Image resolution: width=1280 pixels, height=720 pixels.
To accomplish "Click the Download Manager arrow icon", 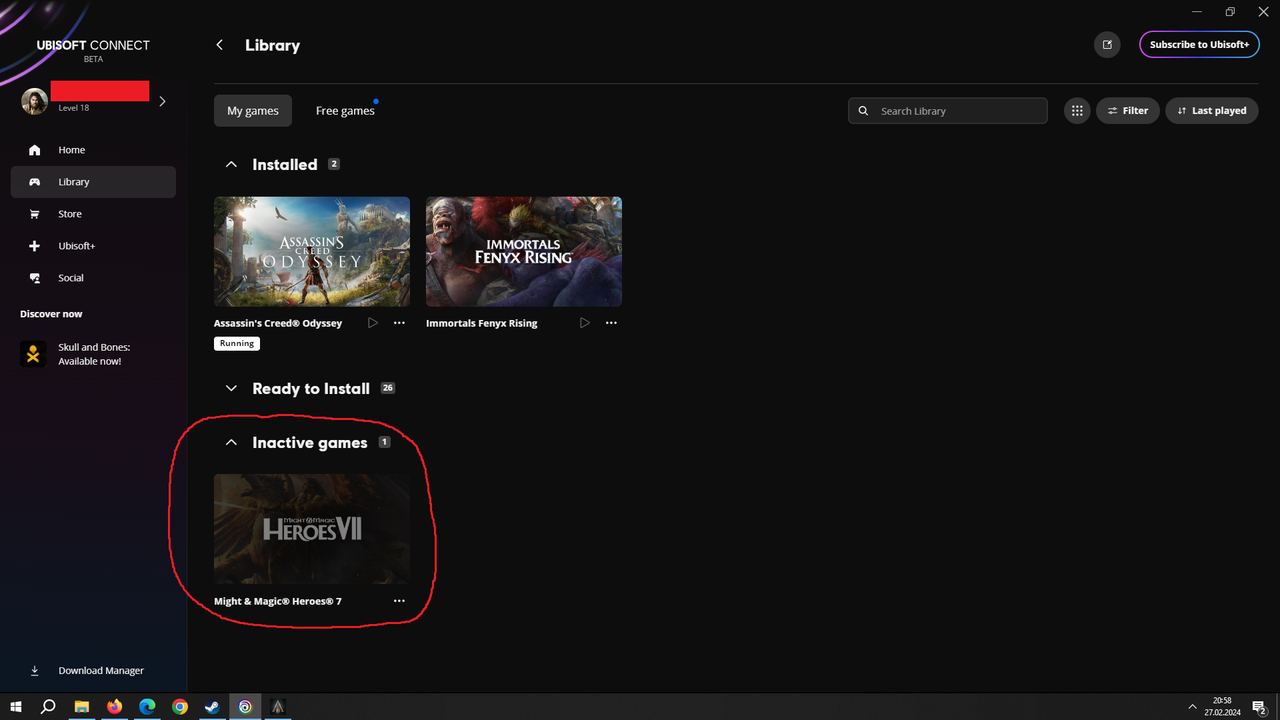I will coord(35,671).
